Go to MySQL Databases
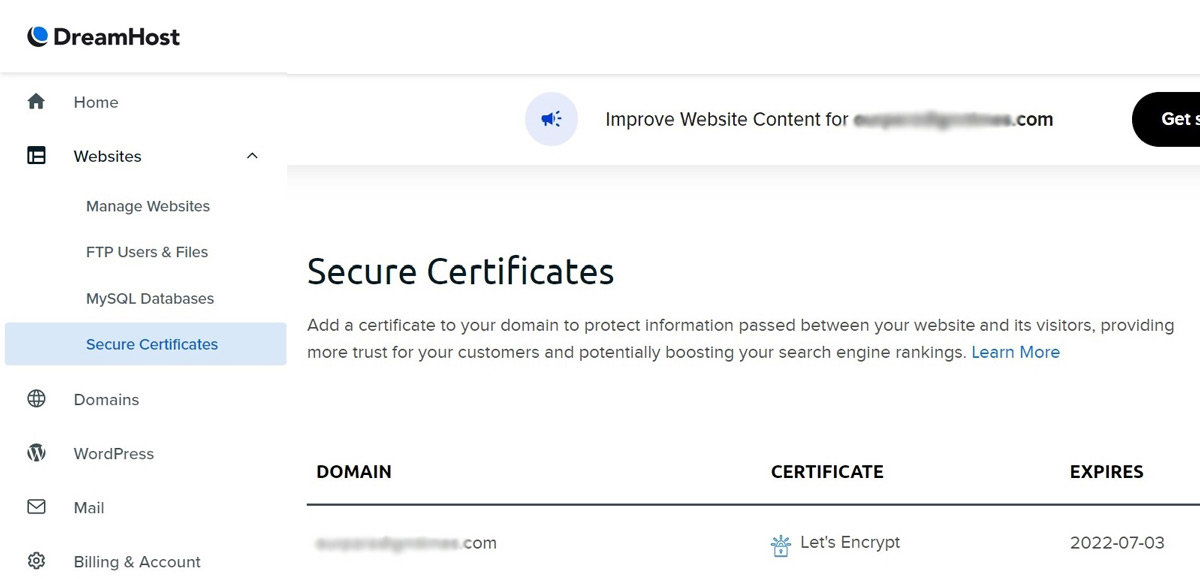 (150, 298)
